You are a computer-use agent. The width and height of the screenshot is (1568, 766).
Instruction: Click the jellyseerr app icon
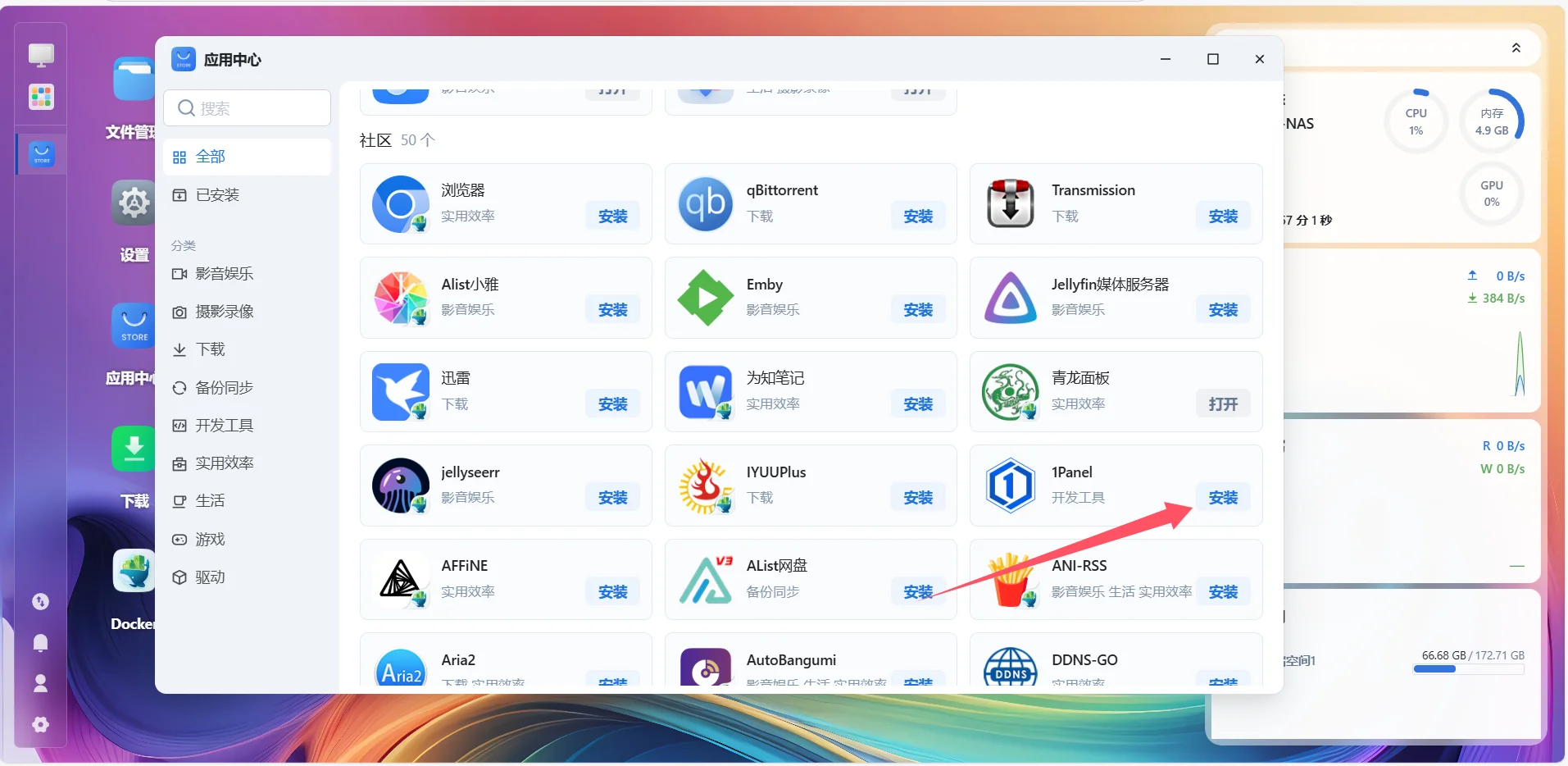click(x=400, y=486)
